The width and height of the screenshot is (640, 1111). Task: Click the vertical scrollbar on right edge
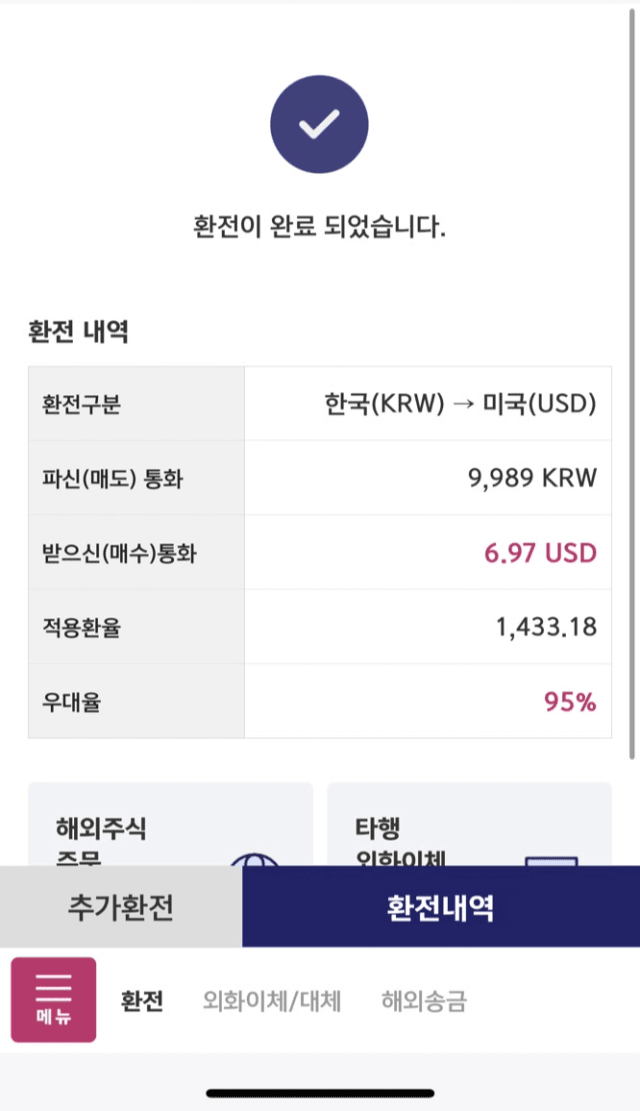[632, 383]
